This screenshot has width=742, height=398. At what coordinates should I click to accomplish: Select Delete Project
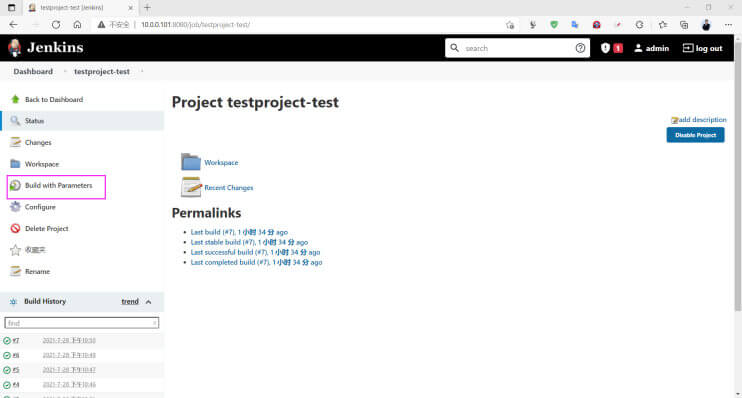pos(46,229)
